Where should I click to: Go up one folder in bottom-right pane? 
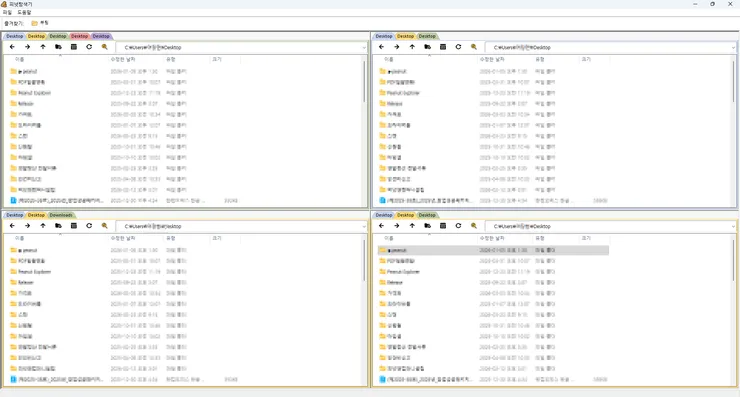pyautogui.click(x=412, y=226)
